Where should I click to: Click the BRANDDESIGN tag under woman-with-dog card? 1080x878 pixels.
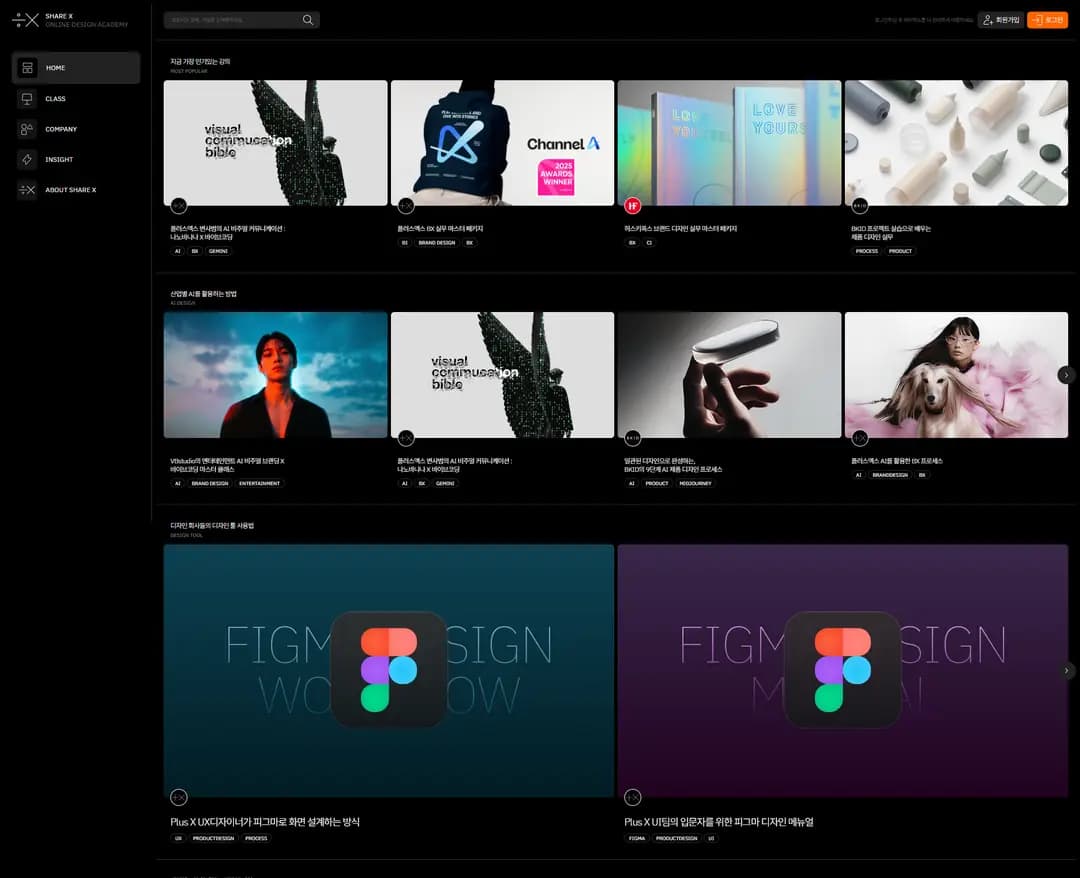pyautogui.click(x=890, y=475)
